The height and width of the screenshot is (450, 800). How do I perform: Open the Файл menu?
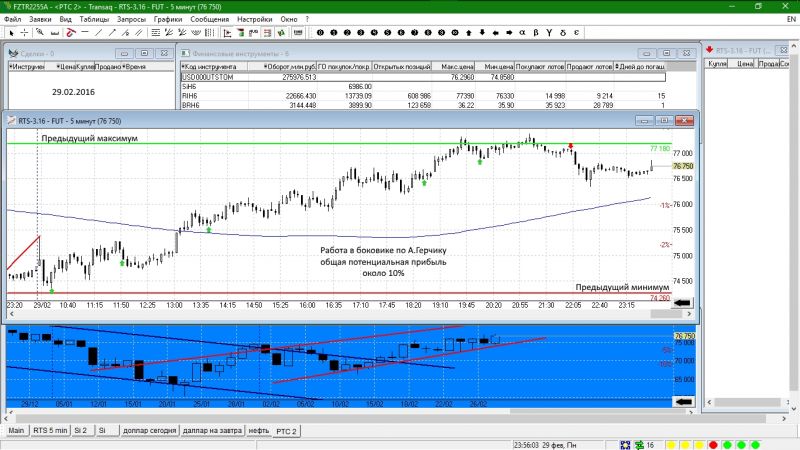(x=13, y=19)
